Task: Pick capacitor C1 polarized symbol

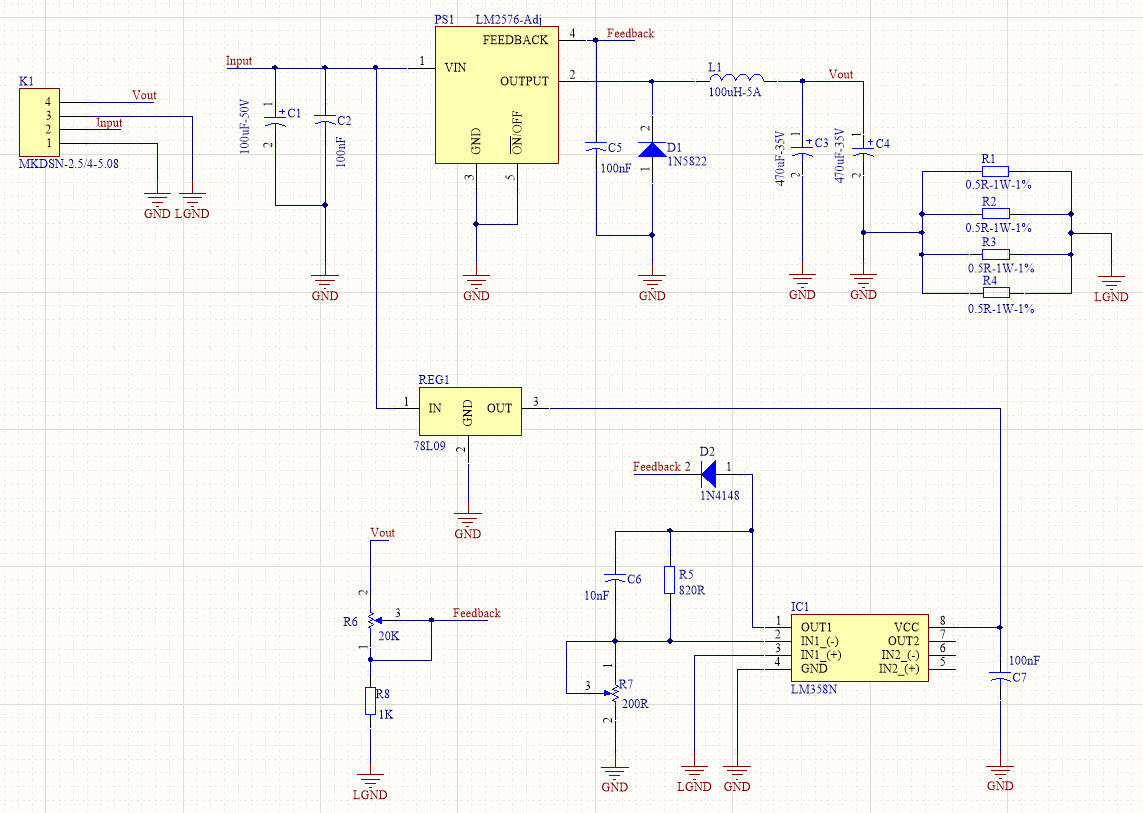Action: point(275,119)
